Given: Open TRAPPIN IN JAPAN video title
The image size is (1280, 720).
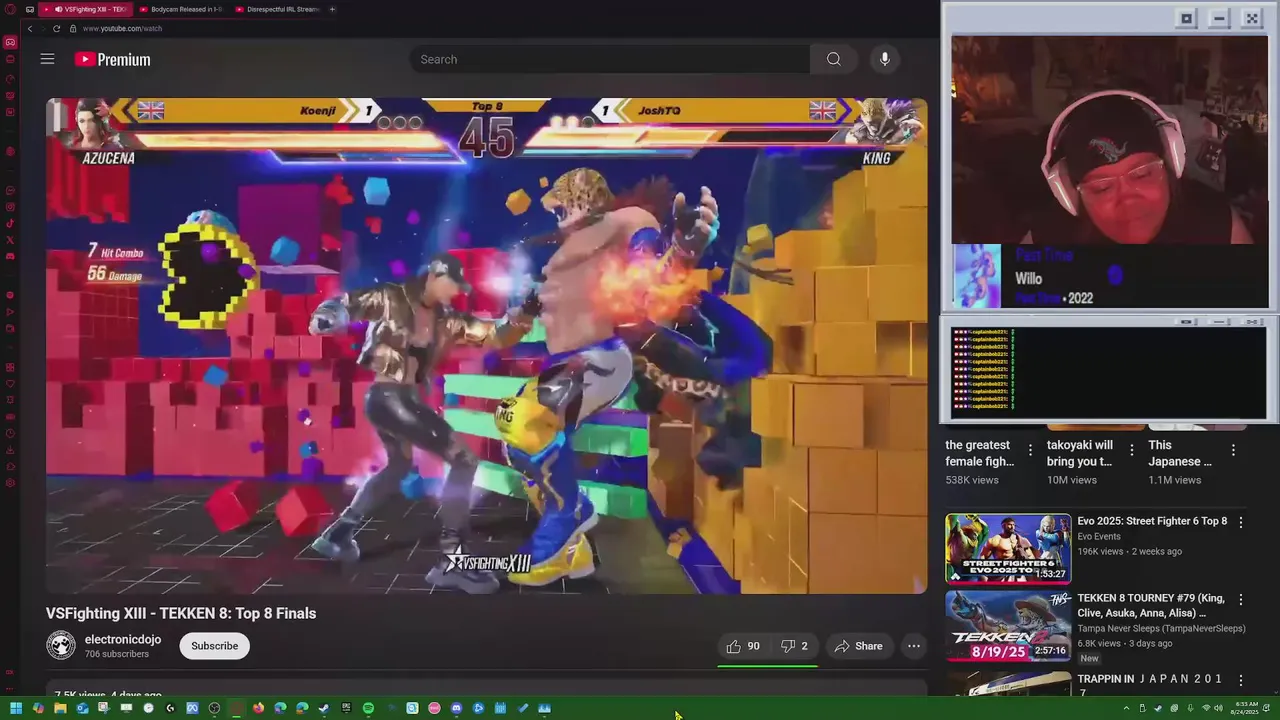Looking at the screenshot, I should (x=1149, y=685).
